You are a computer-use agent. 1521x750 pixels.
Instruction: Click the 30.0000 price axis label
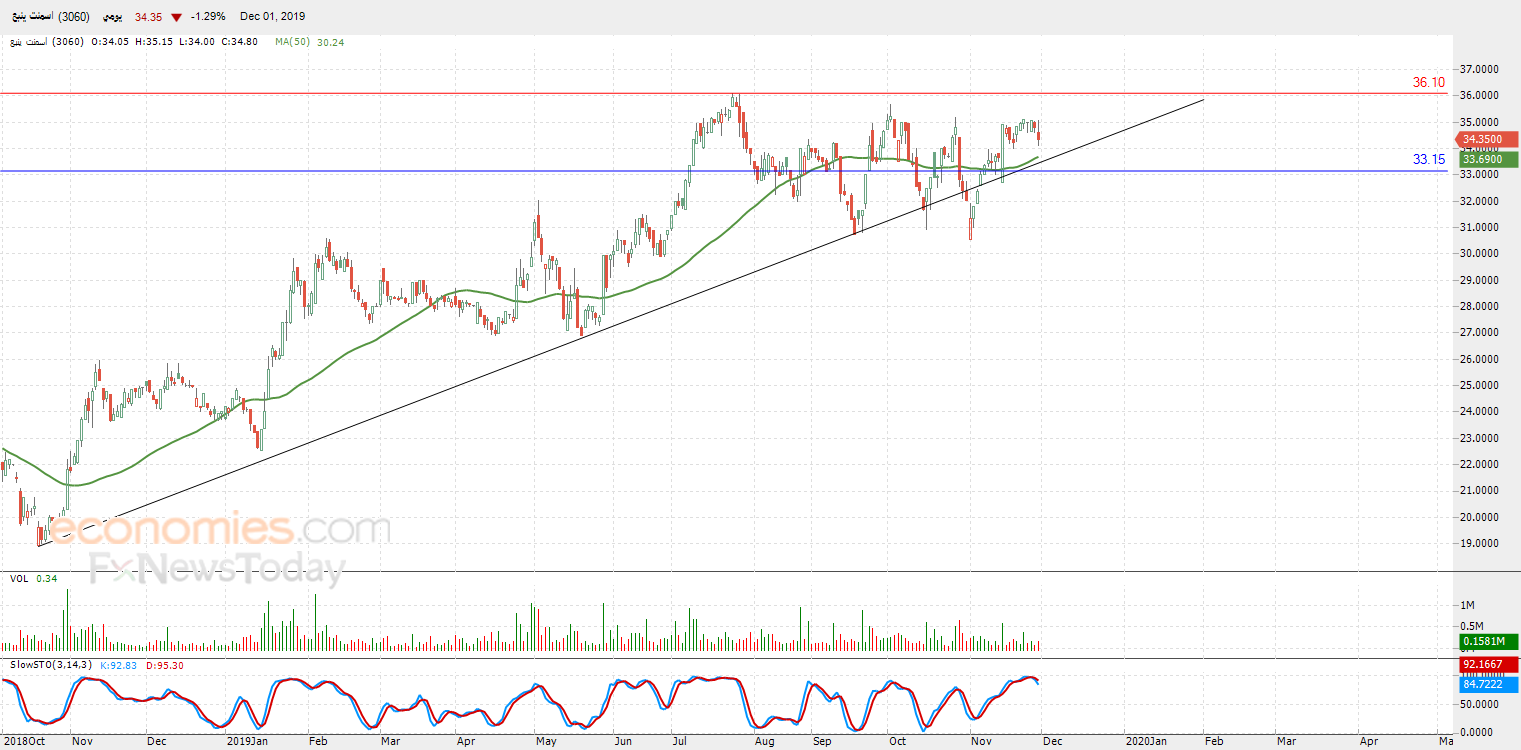[1481, 253]
